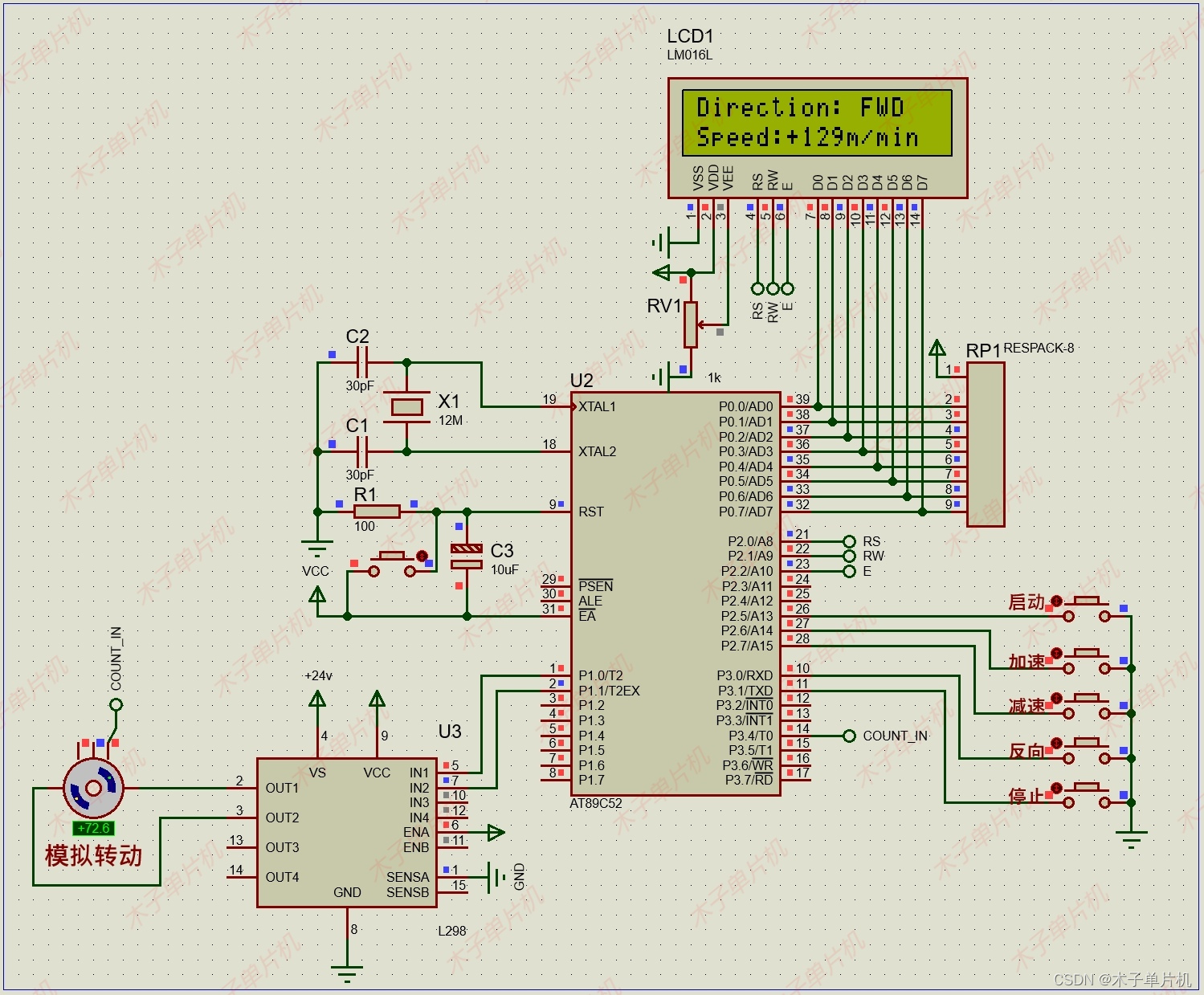Click the 模拟转动 label
Screen dimensions: 1204x995
click(x=94, y=855)
